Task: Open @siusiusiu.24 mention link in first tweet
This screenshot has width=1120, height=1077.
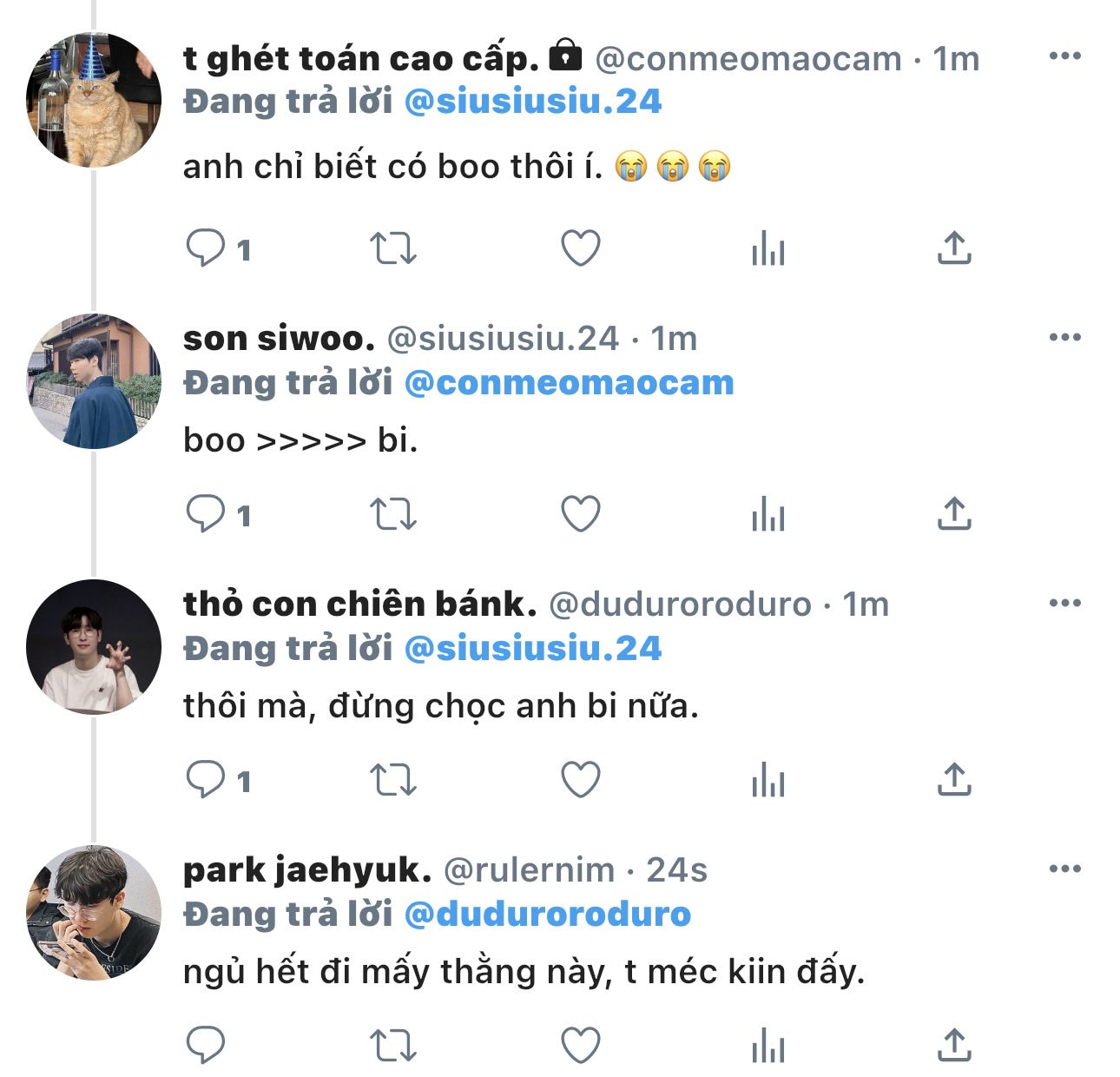Action: point(533,102)
